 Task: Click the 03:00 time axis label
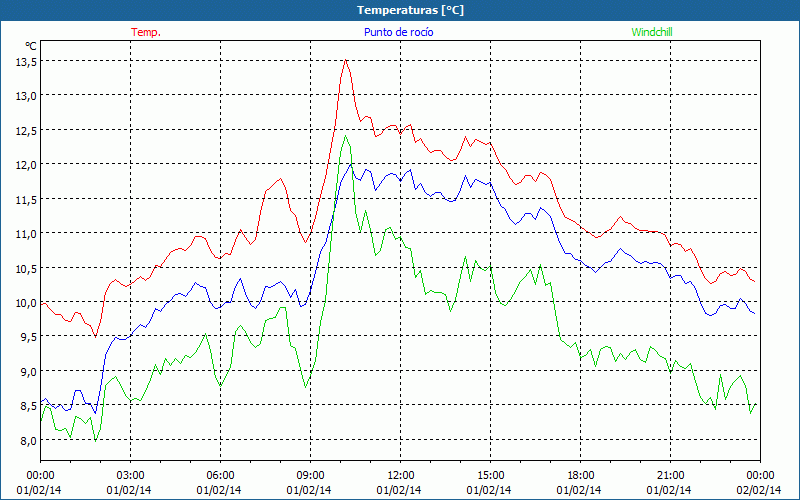(130, 475)
